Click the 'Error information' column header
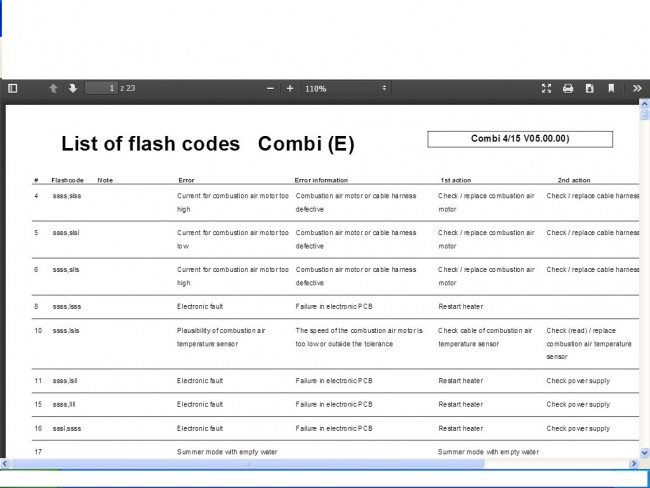 coord(321,180)
